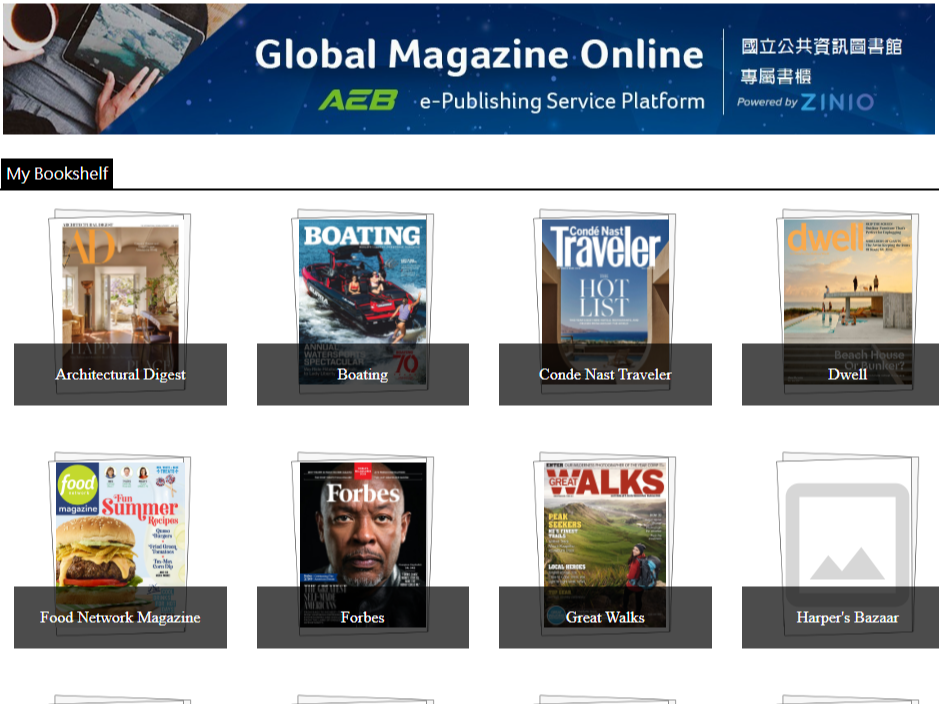Click the Harper's Bazaar title label

pos(847,618)
